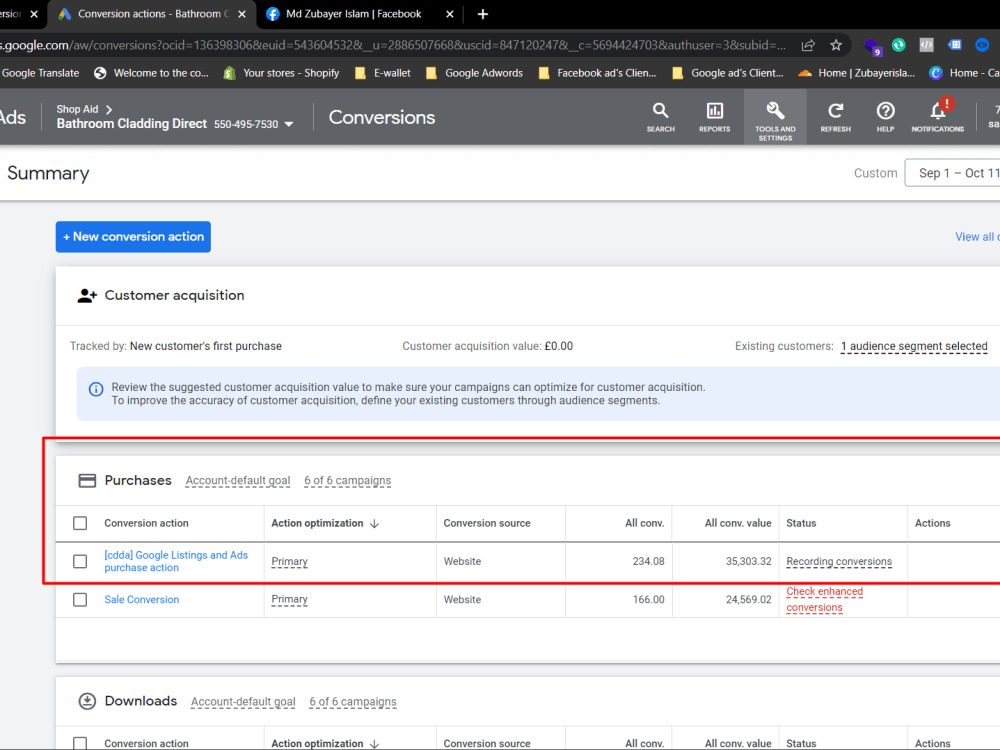This screenshot has height=750, width=1000.
Task: Click Check enhanced conversions status link
Action: pos(824,599)
